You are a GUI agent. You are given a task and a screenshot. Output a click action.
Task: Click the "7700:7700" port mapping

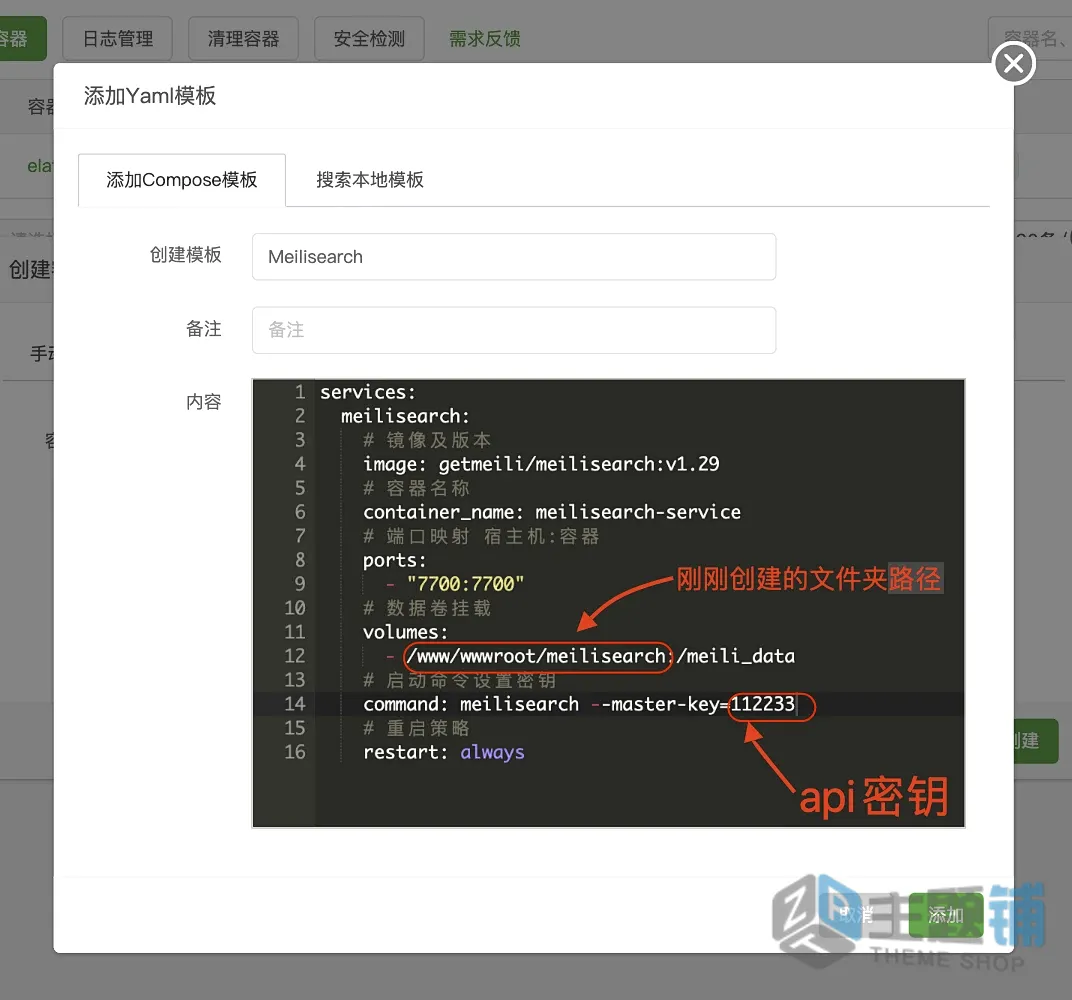pyautogui.click(x=465, y=584)
